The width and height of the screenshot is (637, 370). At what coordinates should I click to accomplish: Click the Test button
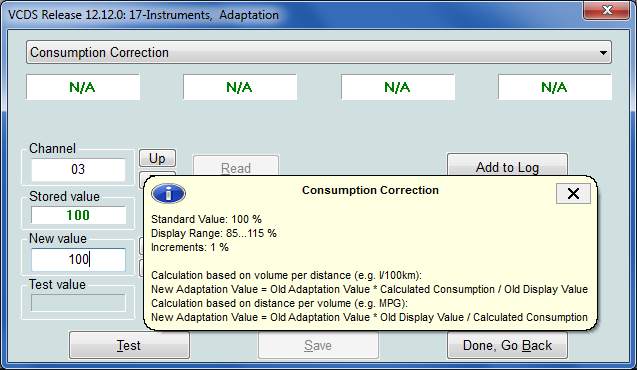click(x=129, y=345)
